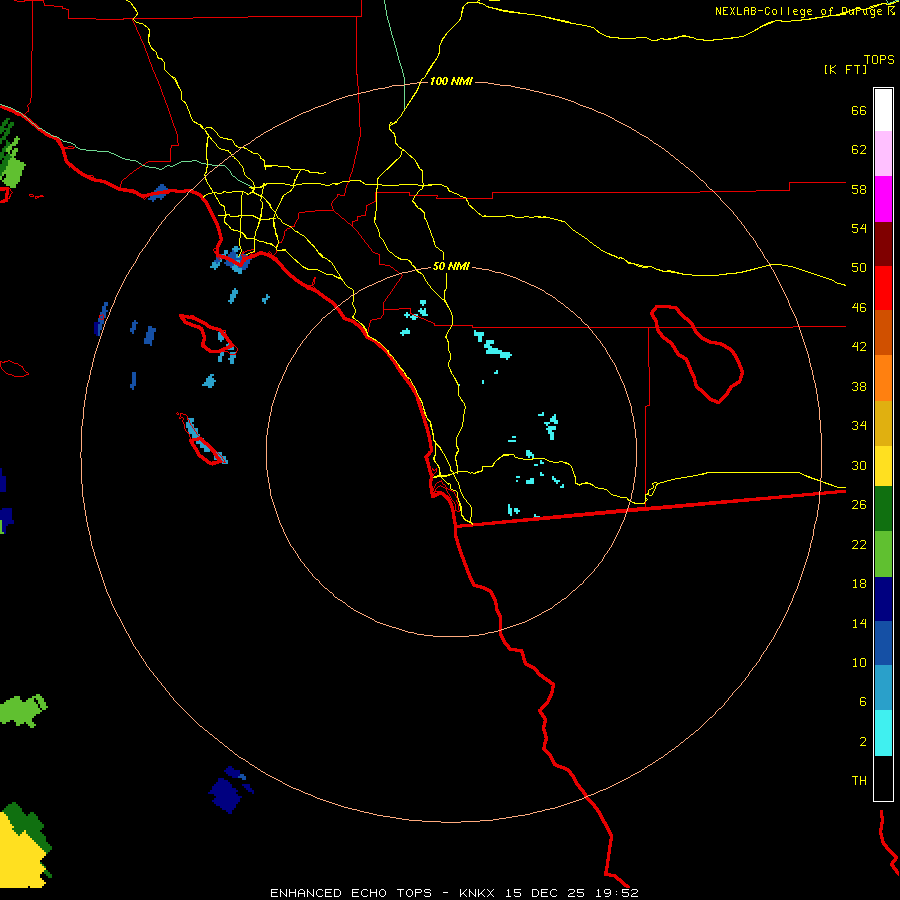Select legend value 2

click(862, 741)
